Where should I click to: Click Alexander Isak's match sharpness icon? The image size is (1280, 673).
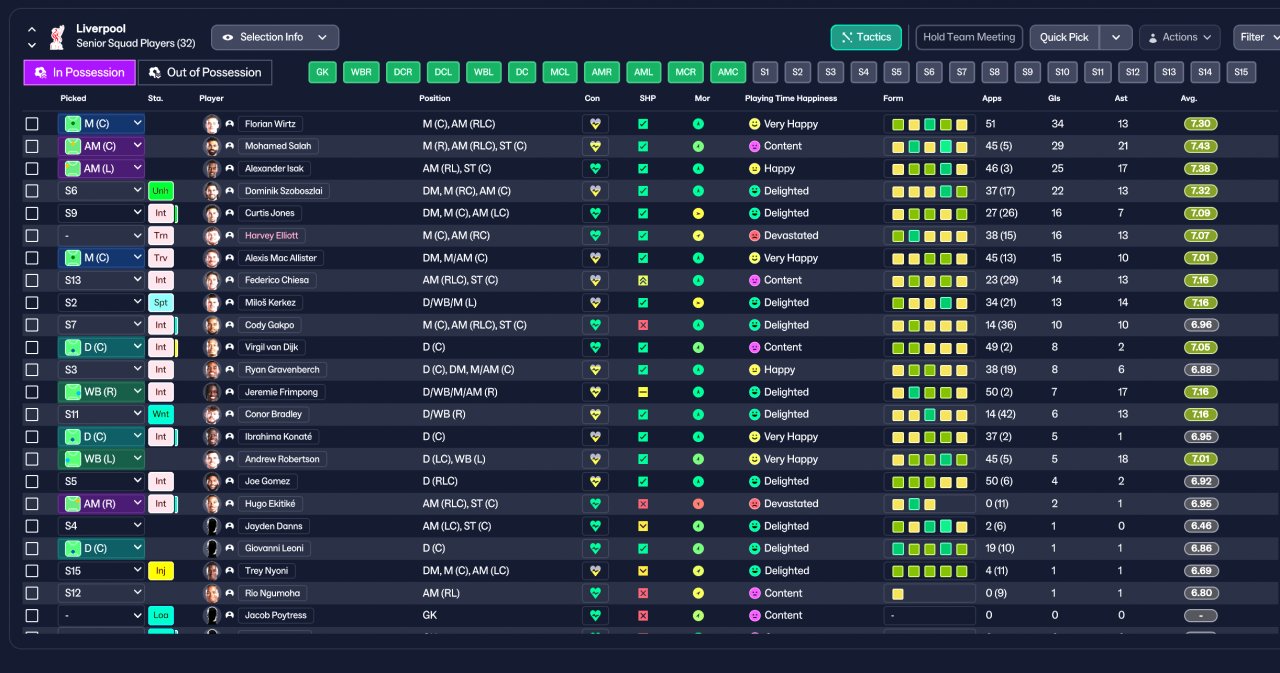click(x=643, y=168)
